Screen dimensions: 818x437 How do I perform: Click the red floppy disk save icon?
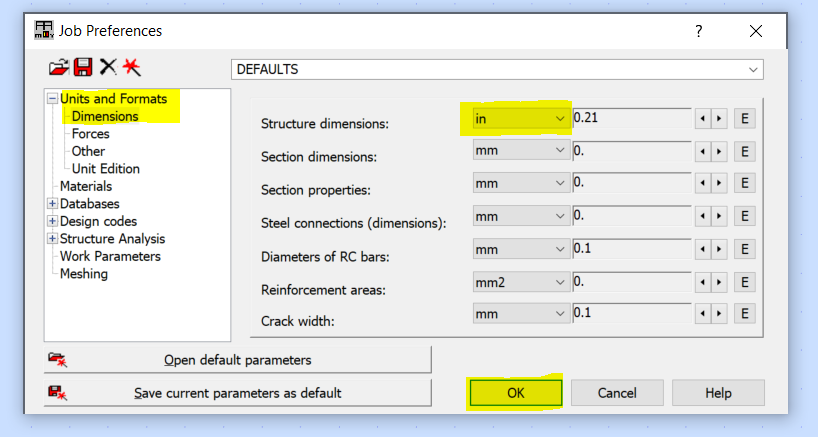point(83,68)
